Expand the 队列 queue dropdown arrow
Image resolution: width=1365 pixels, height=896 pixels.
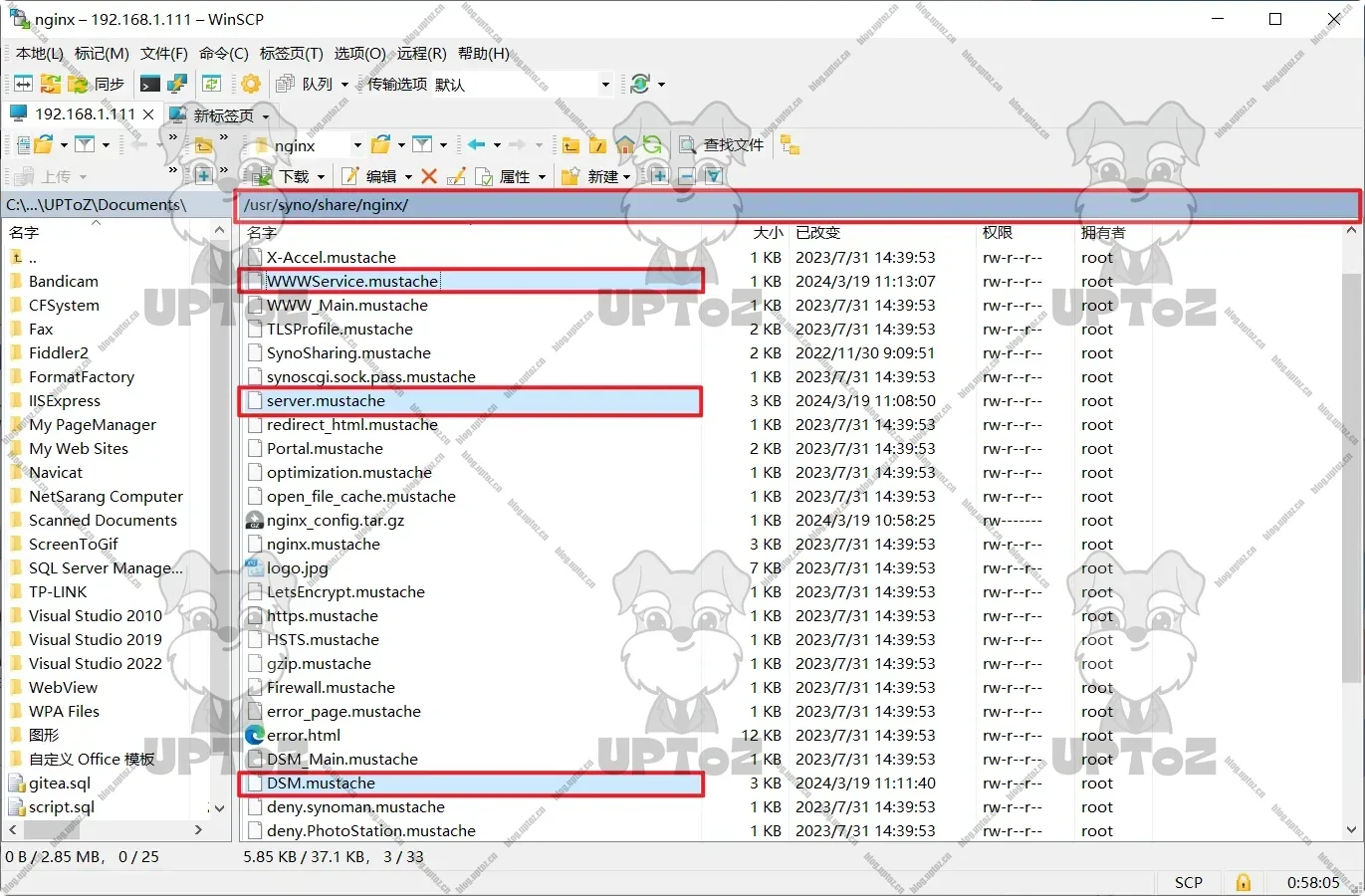[x=345, y=85]
